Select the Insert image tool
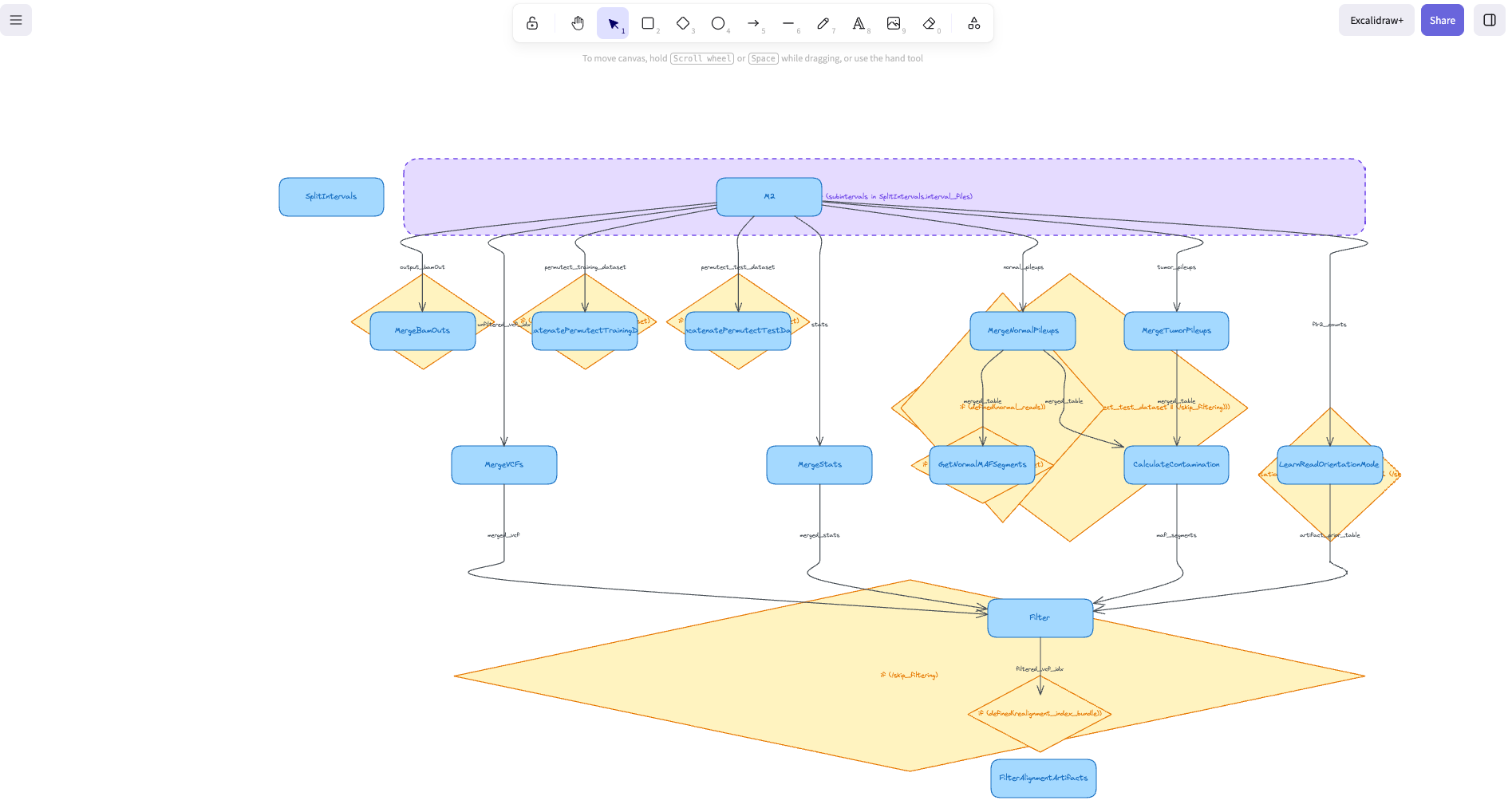Viewport: 1512px width, 812px height. [x=894, y=22]
